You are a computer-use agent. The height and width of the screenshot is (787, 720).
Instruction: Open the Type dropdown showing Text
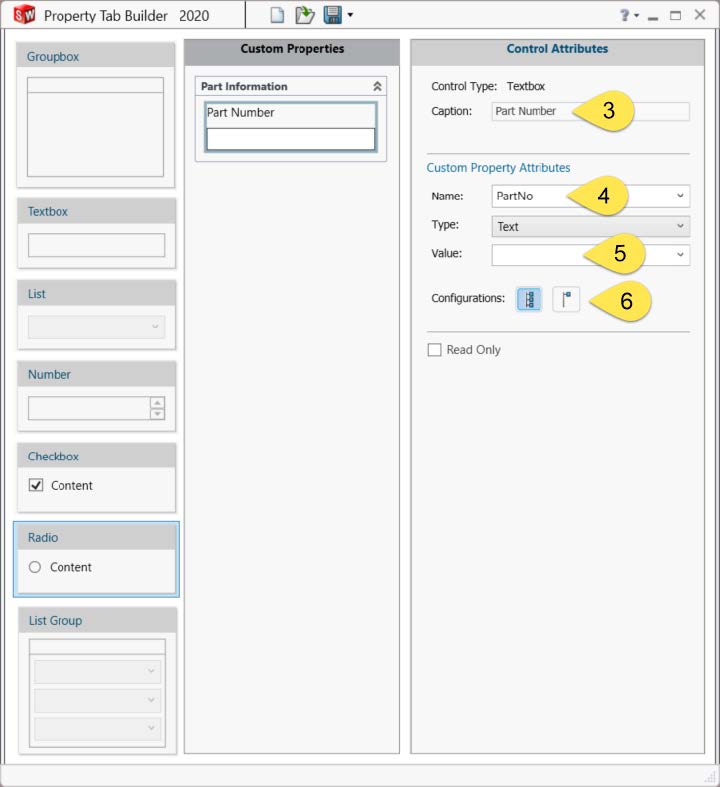(681, 226)
